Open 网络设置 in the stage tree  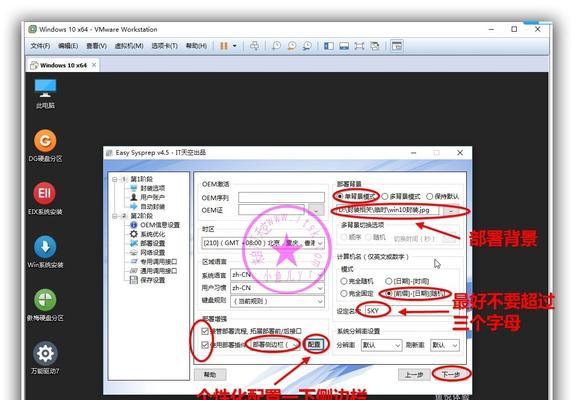[152, 252]
